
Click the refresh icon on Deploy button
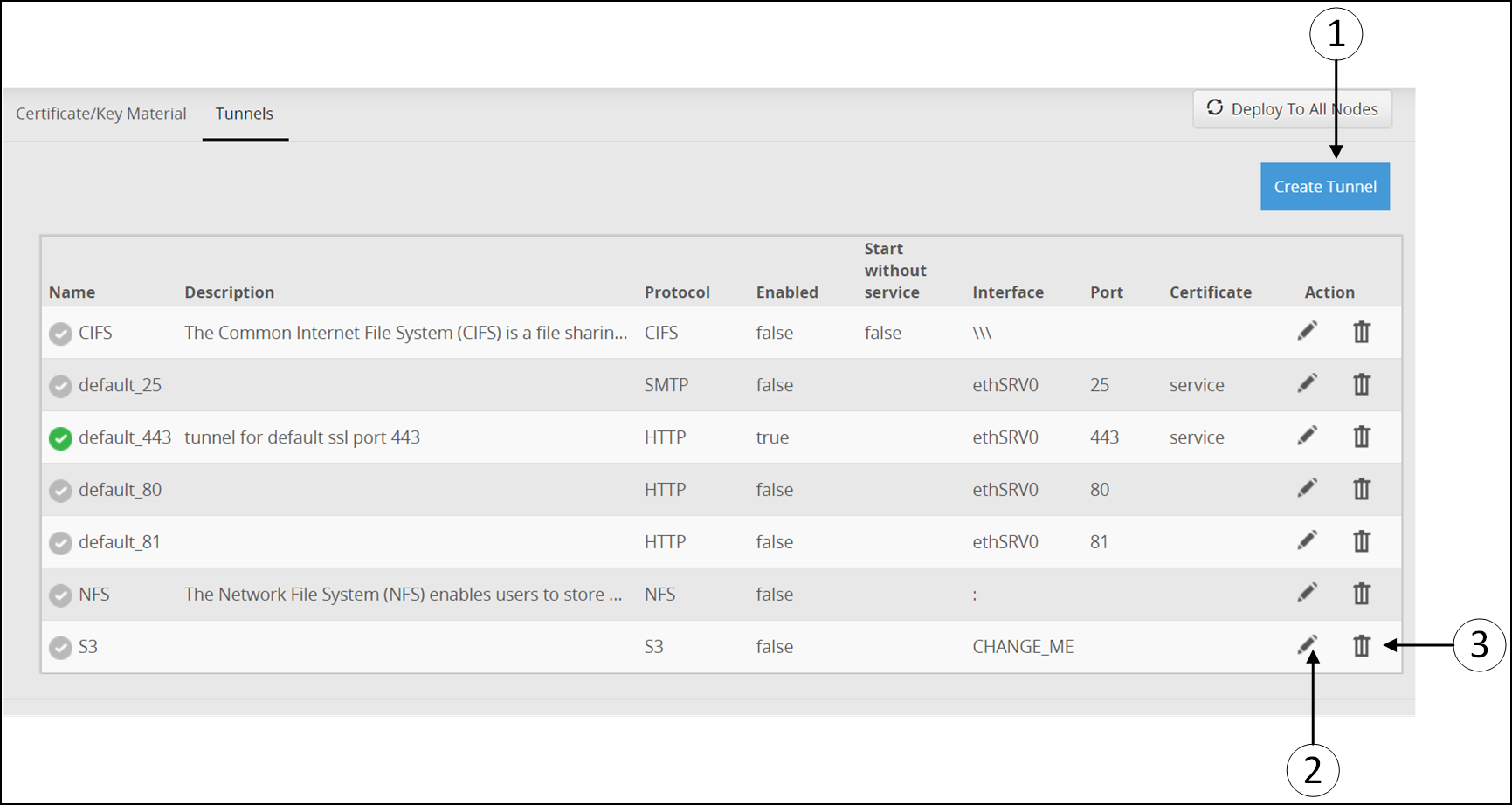coord(1215,107)
